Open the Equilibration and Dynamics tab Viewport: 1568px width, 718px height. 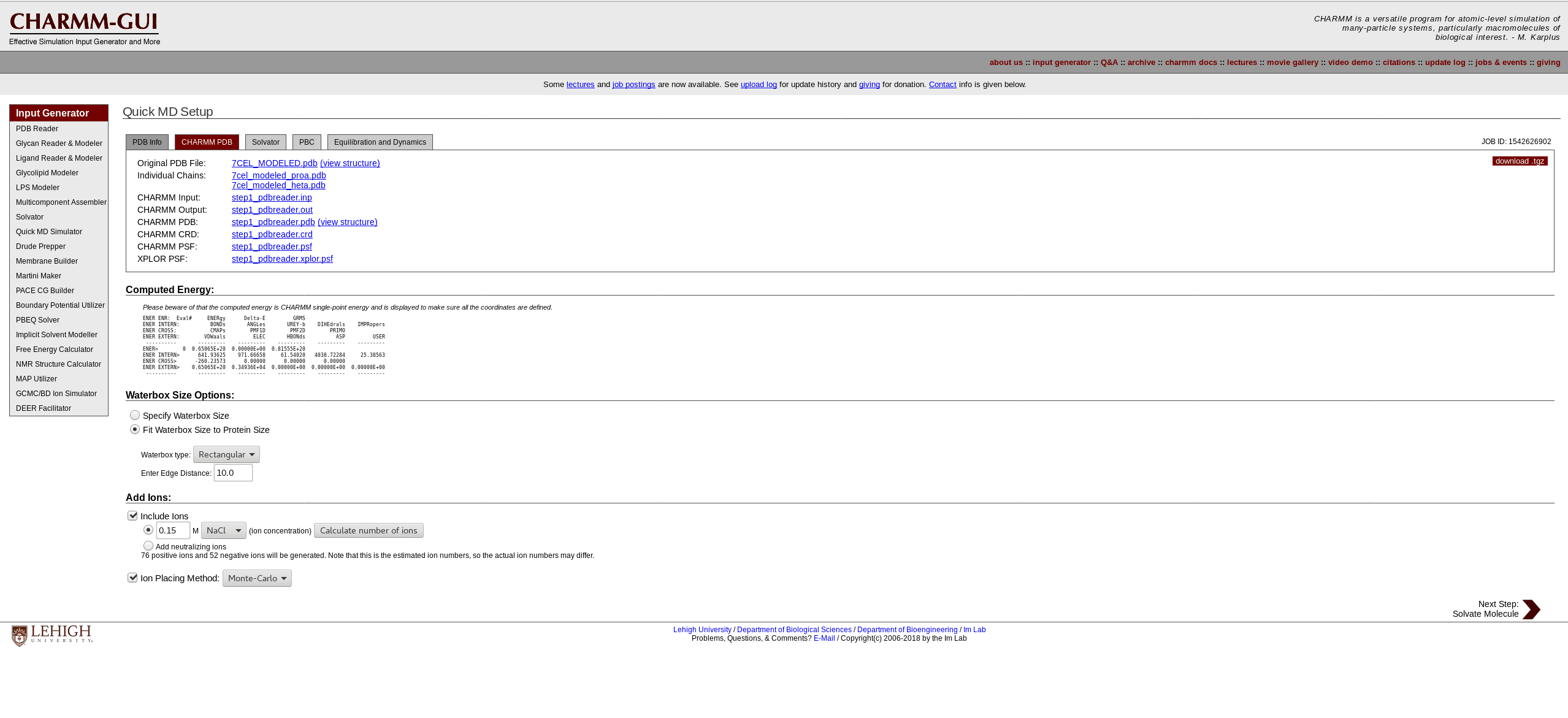pyautogui.click(x=380, y=142)
